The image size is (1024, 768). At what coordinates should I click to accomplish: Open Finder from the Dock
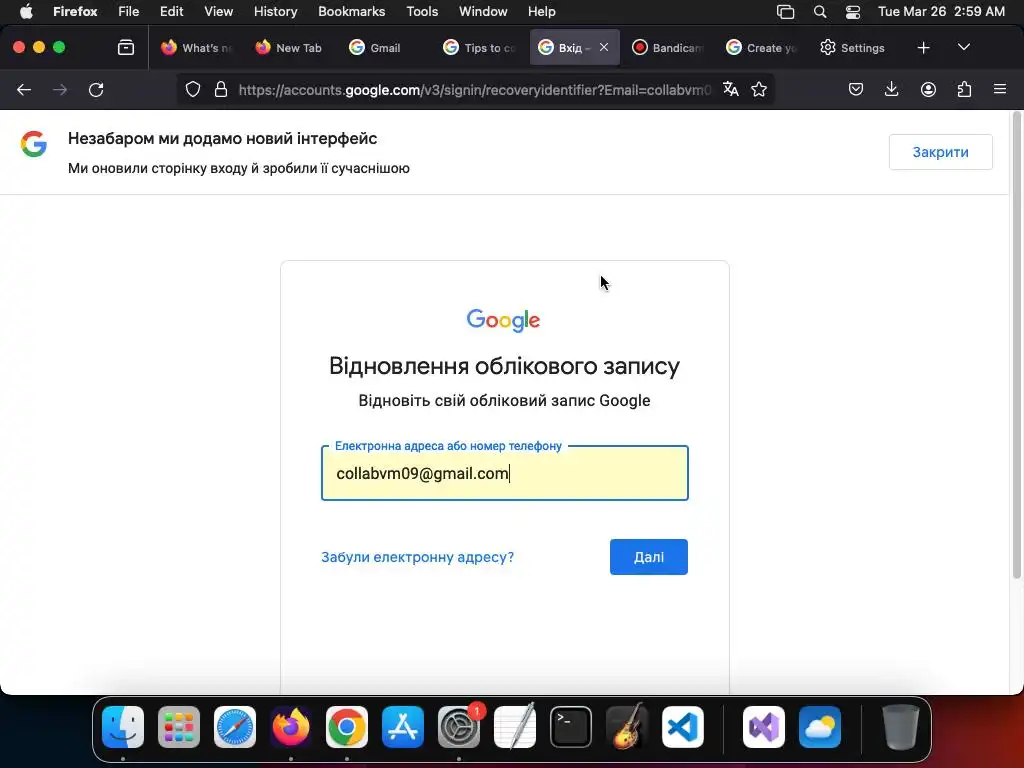coord(123,727)
